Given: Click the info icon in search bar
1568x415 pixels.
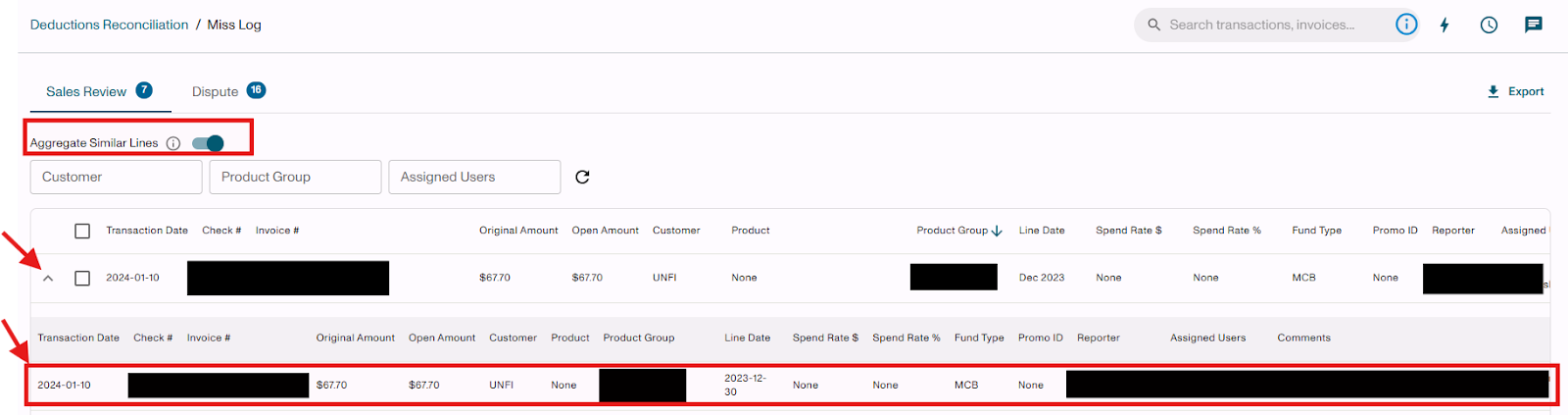Looking at the screenshot, I should coord(1405,25).
